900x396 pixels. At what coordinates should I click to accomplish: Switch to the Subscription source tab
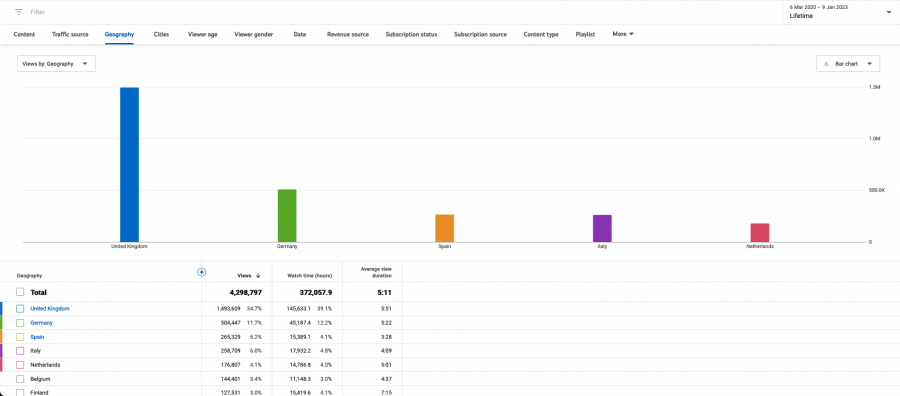[480, 34]
